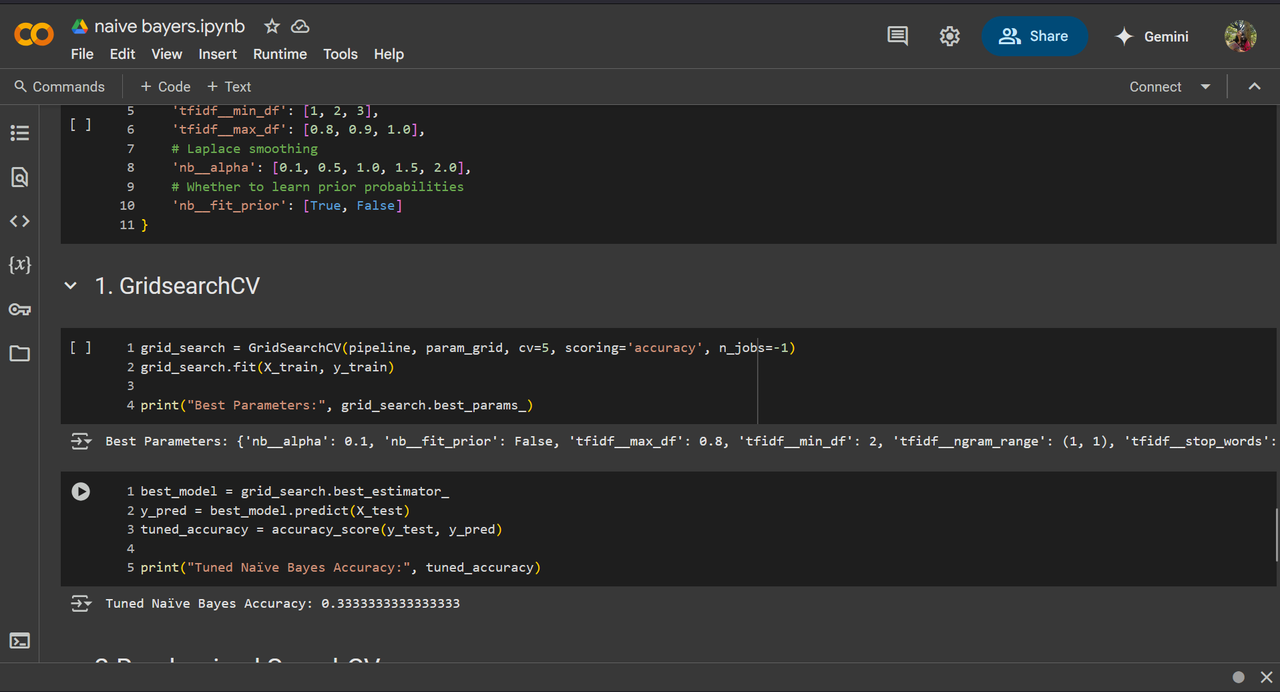1280x692 pixels.
Task: Open the Table of contents sidebar icon
Action: [x=19, y=133]
